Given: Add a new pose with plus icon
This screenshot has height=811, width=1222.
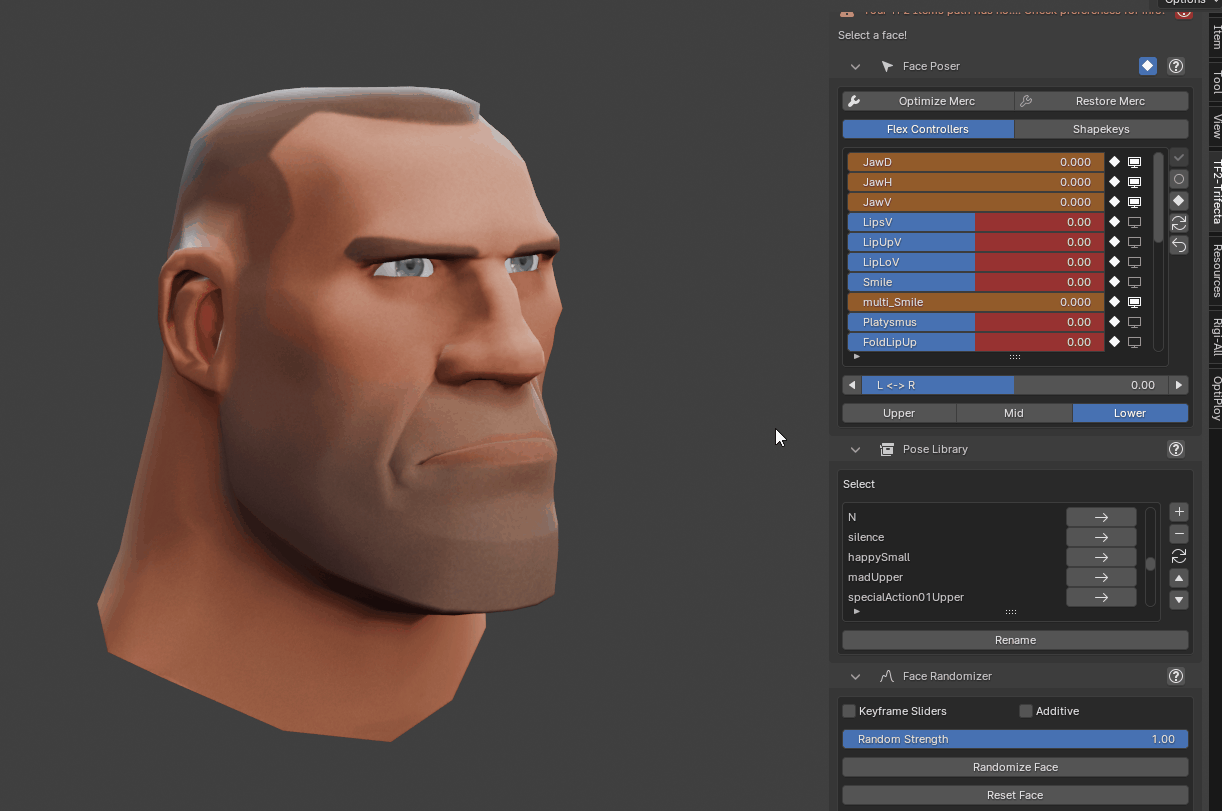Looking at the screenshot, I should (x=1179, y=512).
